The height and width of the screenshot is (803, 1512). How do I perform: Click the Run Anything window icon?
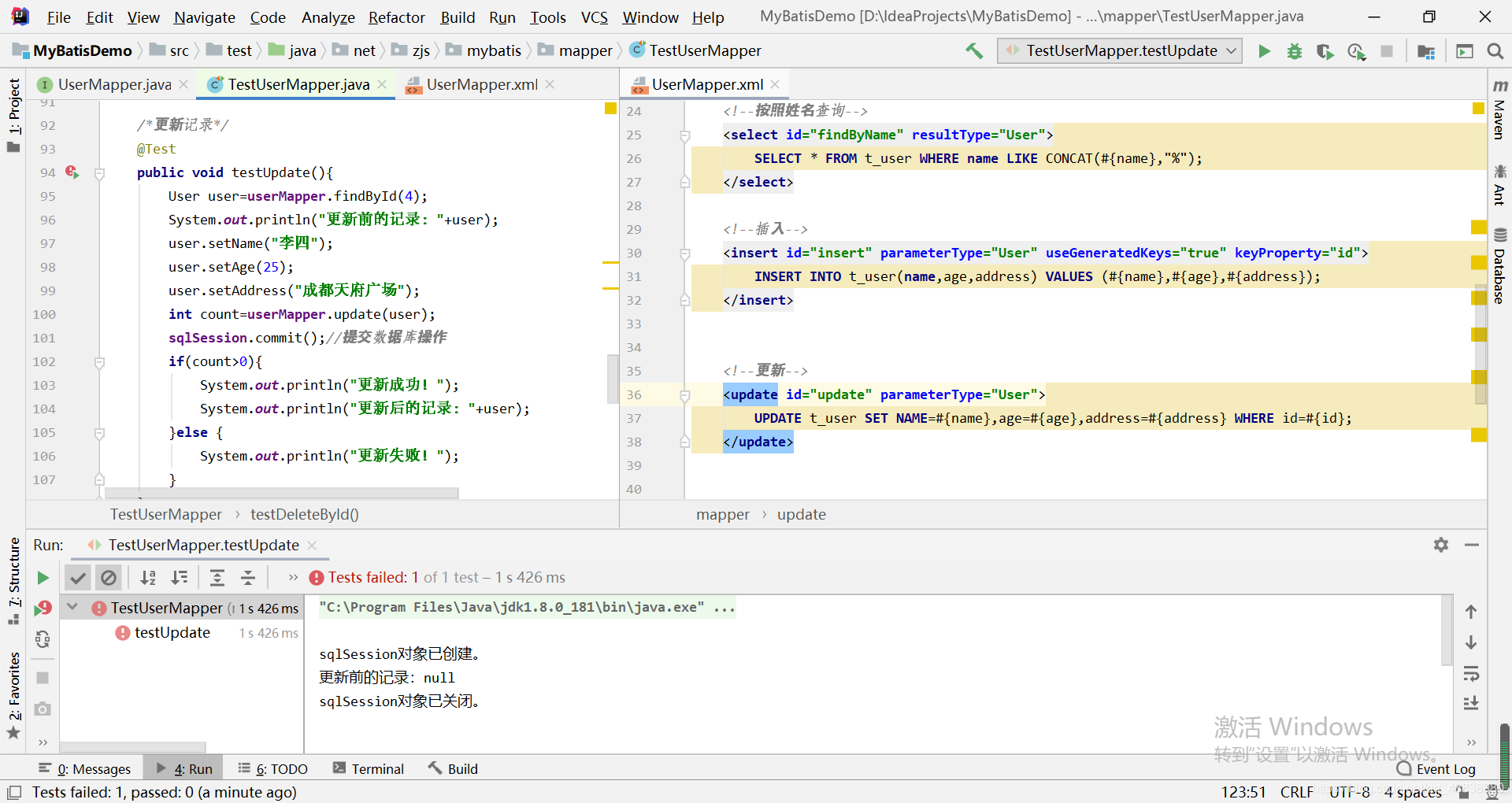click(1465, 51)
